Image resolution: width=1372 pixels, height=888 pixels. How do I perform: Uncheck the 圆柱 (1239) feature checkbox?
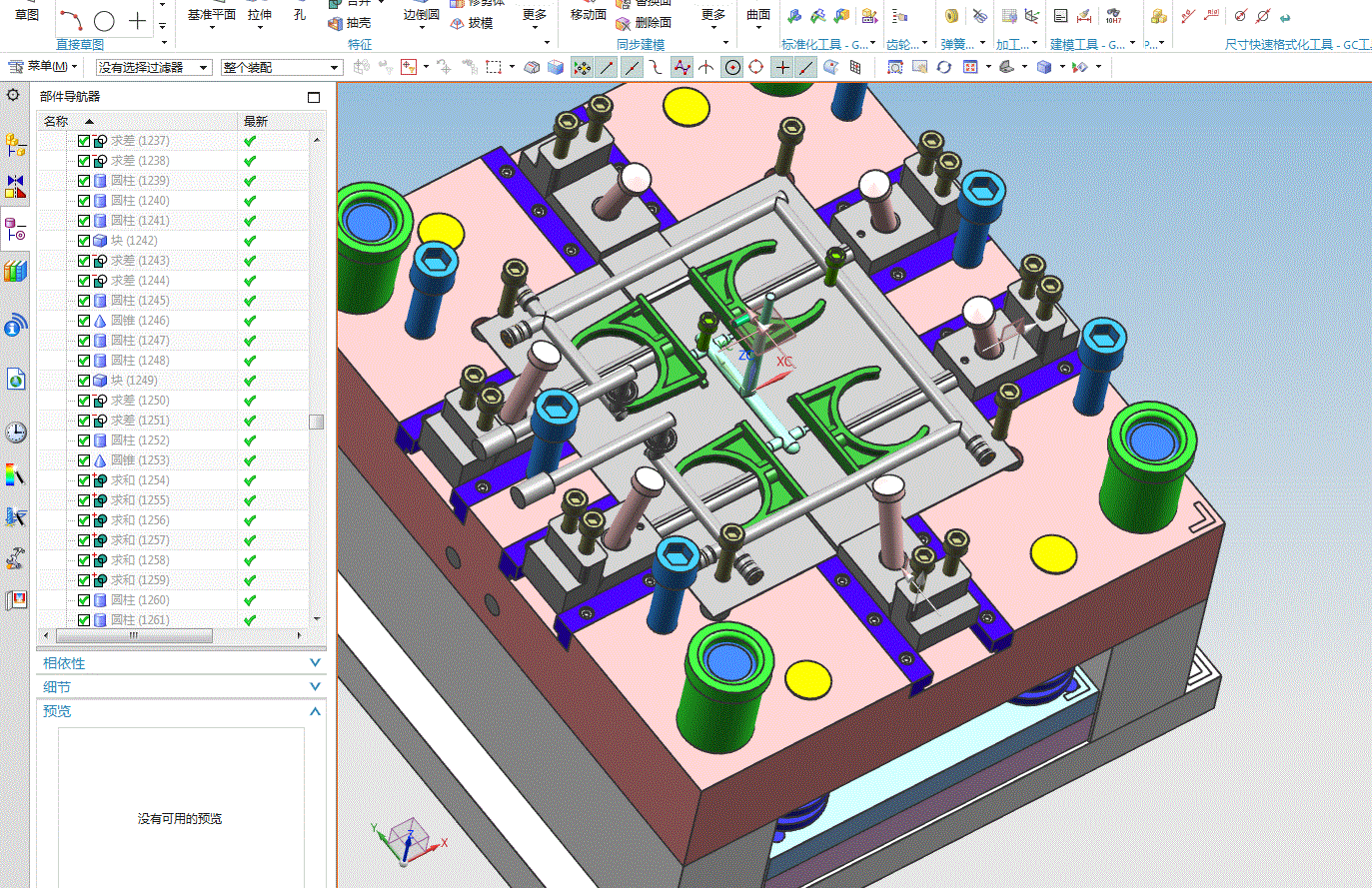(84, 181)
